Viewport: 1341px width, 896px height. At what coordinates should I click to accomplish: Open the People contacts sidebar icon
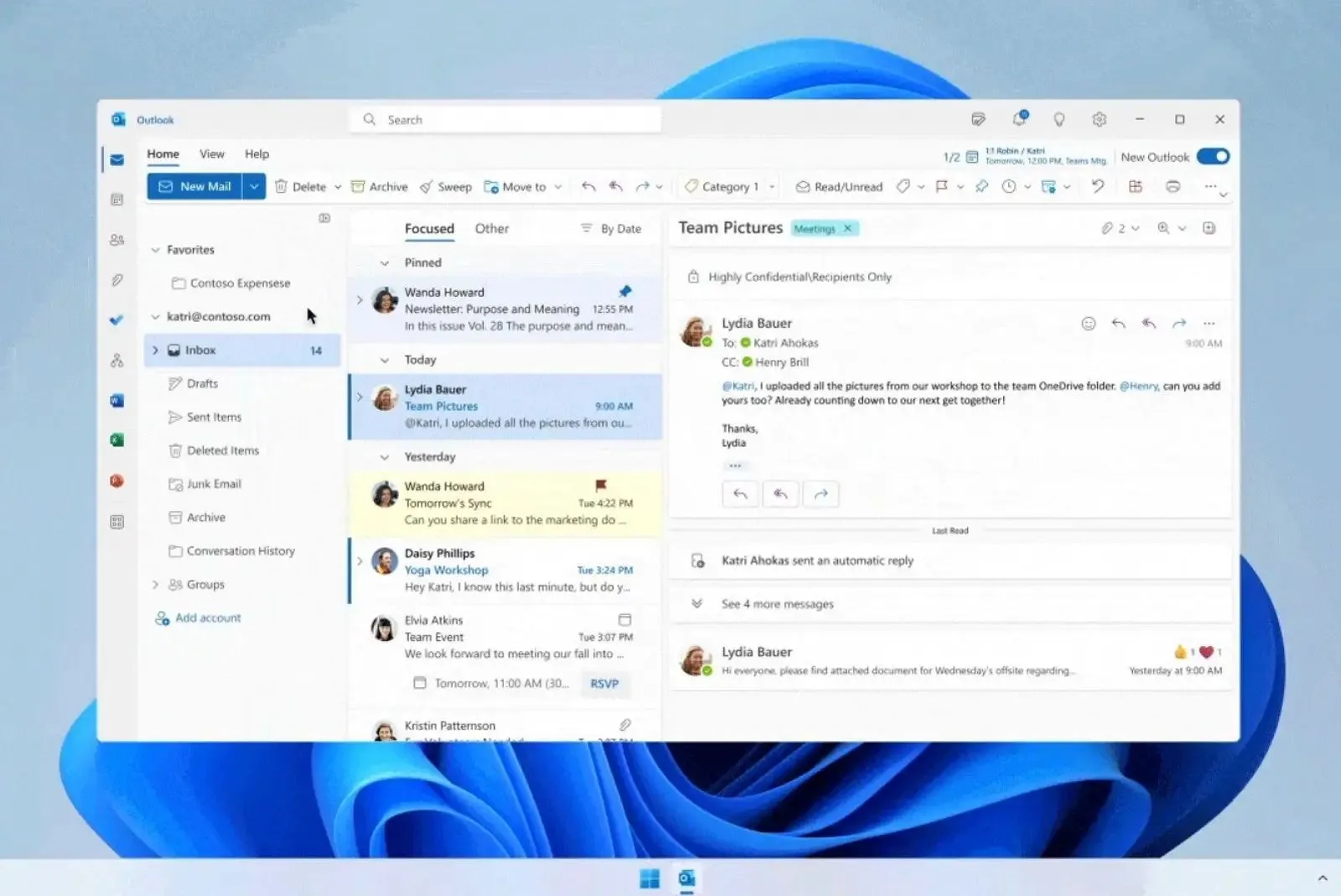click(116, 240)
